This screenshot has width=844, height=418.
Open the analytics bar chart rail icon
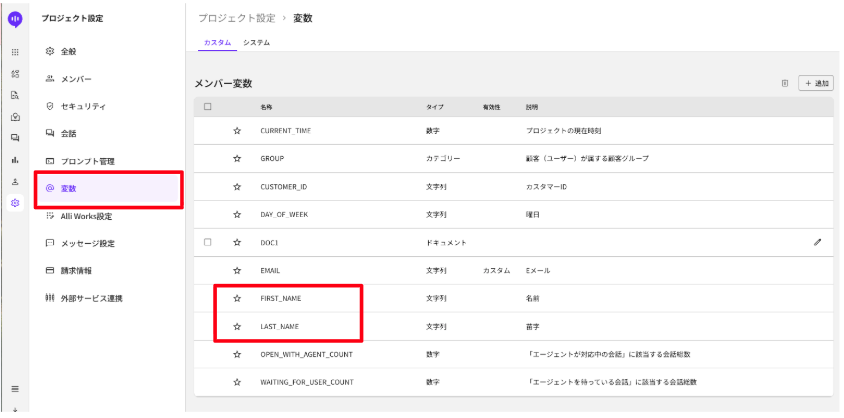point(14,159)
